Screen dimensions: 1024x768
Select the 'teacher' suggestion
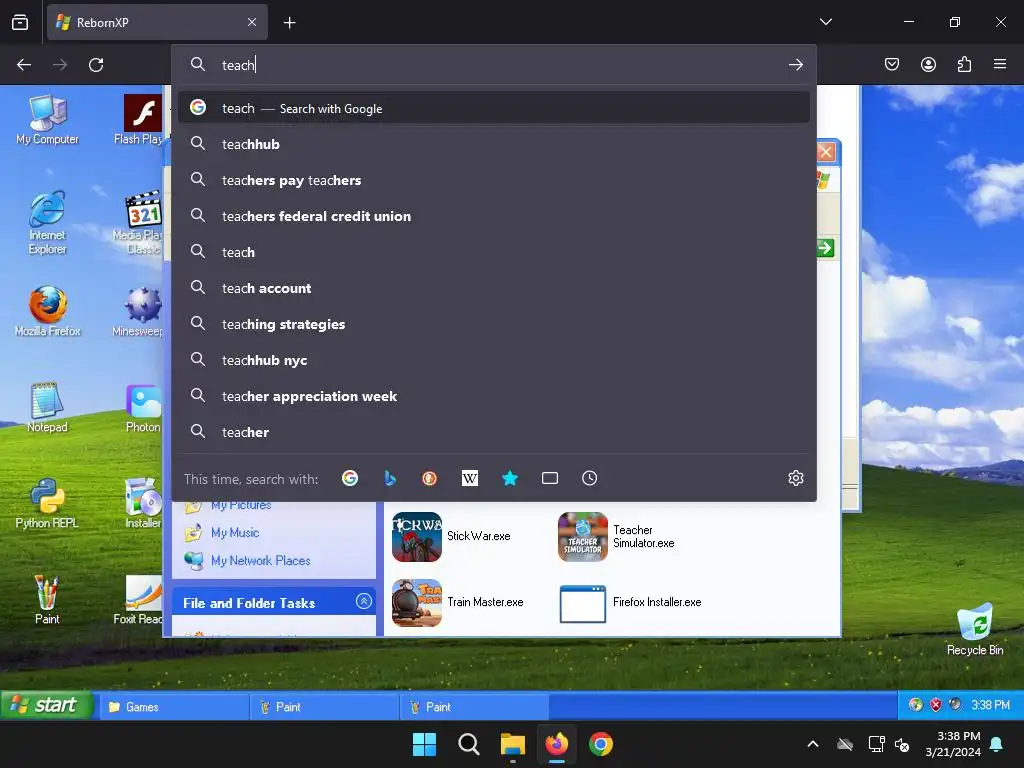[x=494, y=432]
